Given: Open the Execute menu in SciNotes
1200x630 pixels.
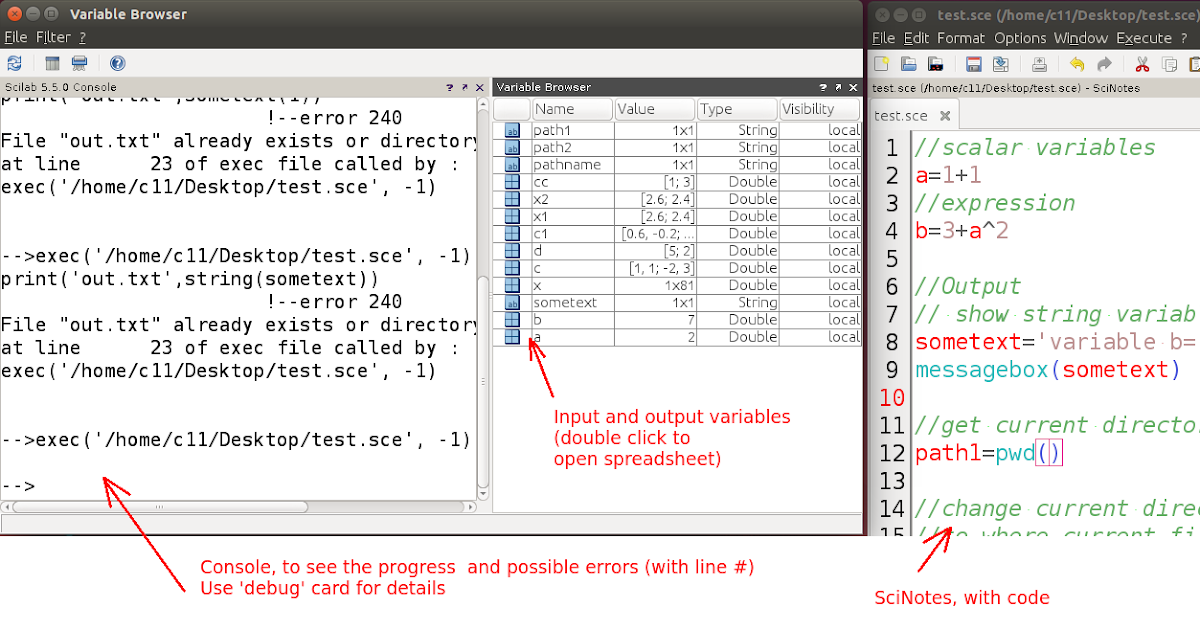Looking at the screenshot, I should click(1143, 38).
